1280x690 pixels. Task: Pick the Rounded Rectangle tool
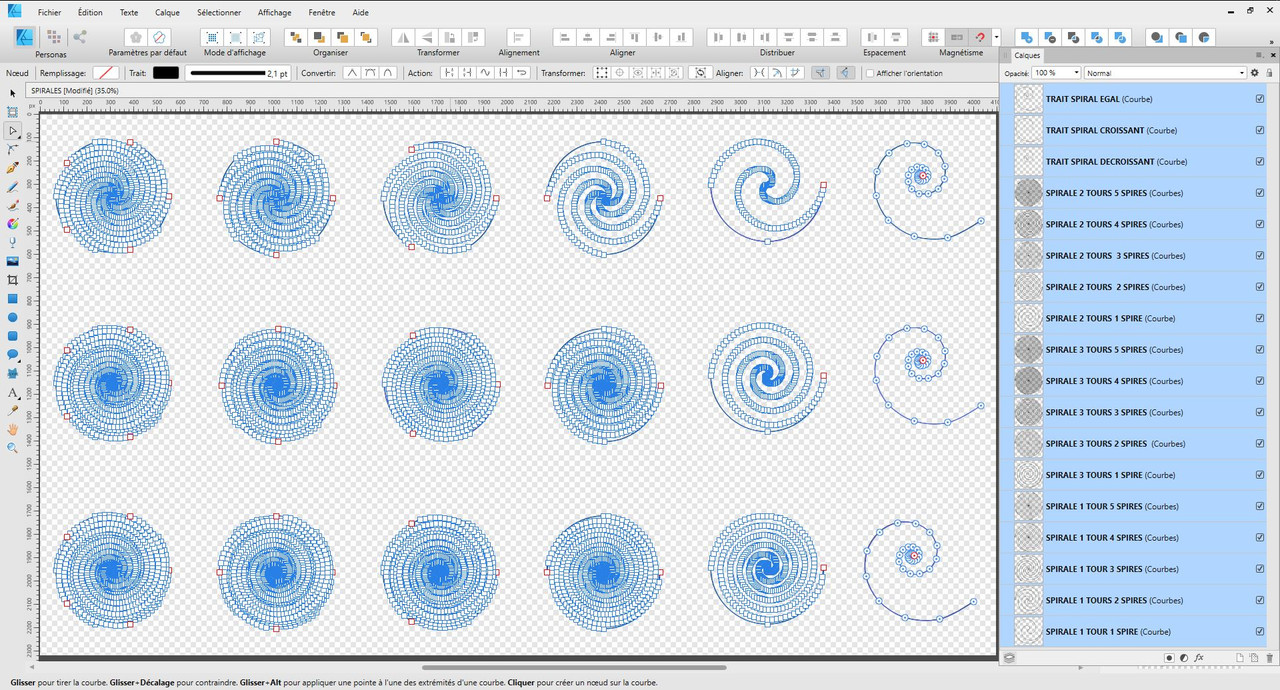[13, 336]
